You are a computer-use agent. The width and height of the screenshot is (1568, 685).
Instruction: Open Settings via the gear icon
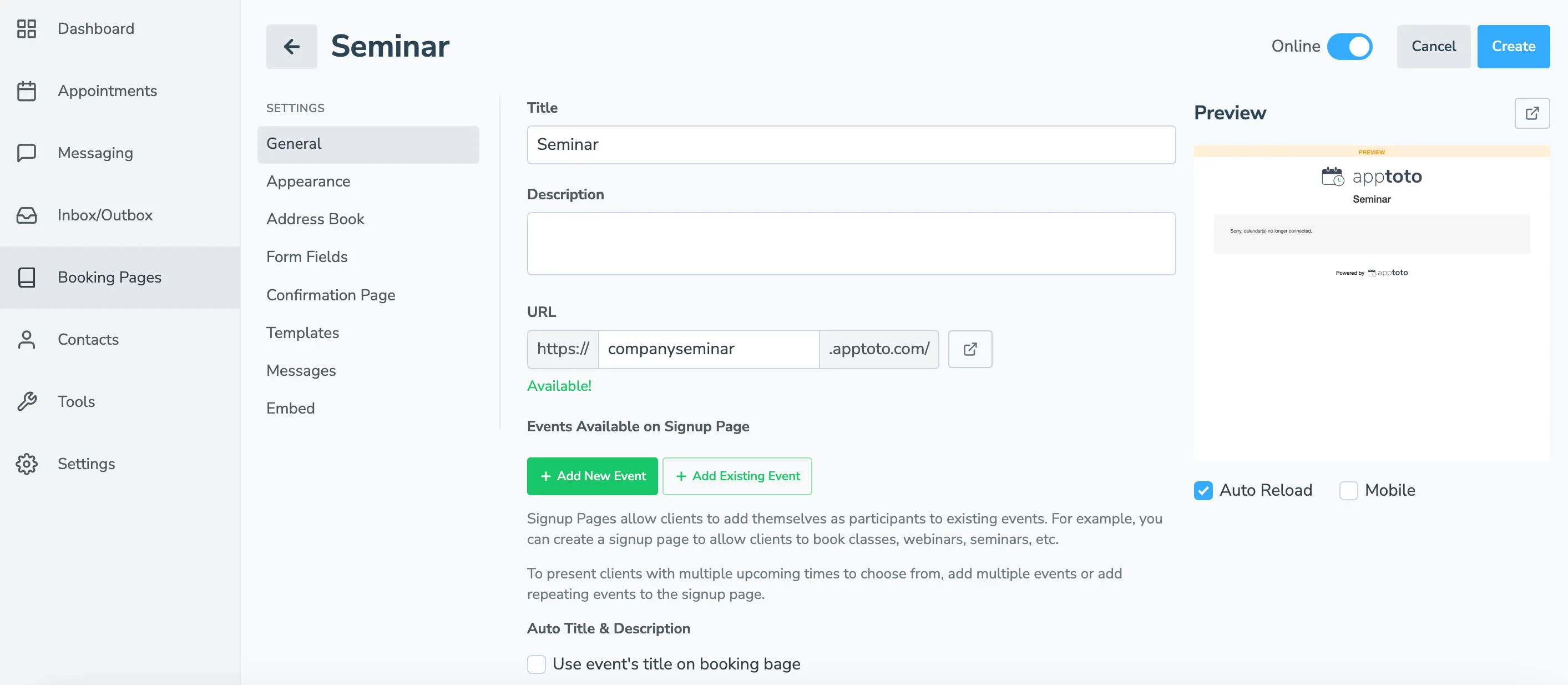click(27, 464)
